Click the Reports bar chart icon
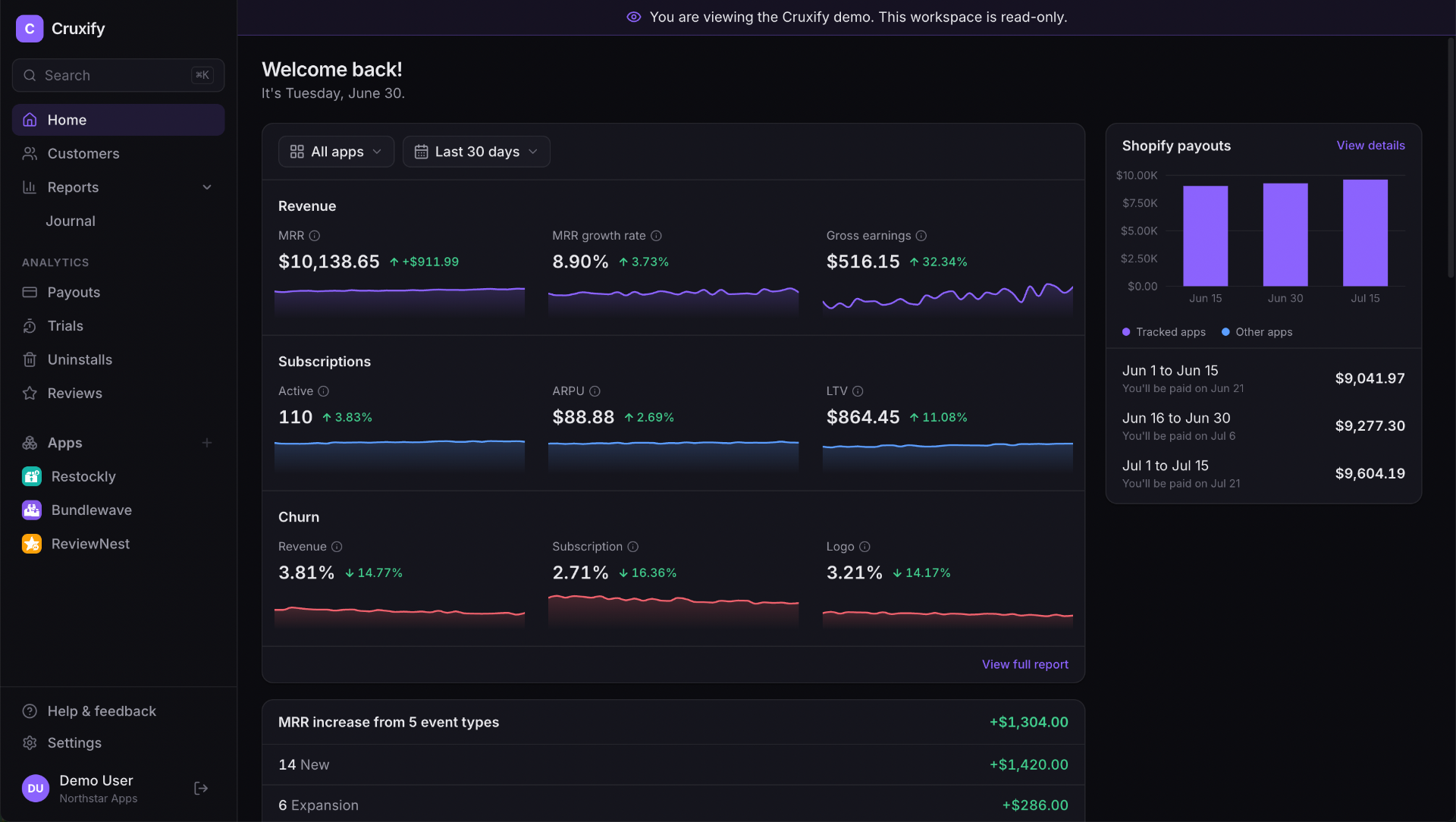Screen dimensions: 1456x822 point(30,187)
